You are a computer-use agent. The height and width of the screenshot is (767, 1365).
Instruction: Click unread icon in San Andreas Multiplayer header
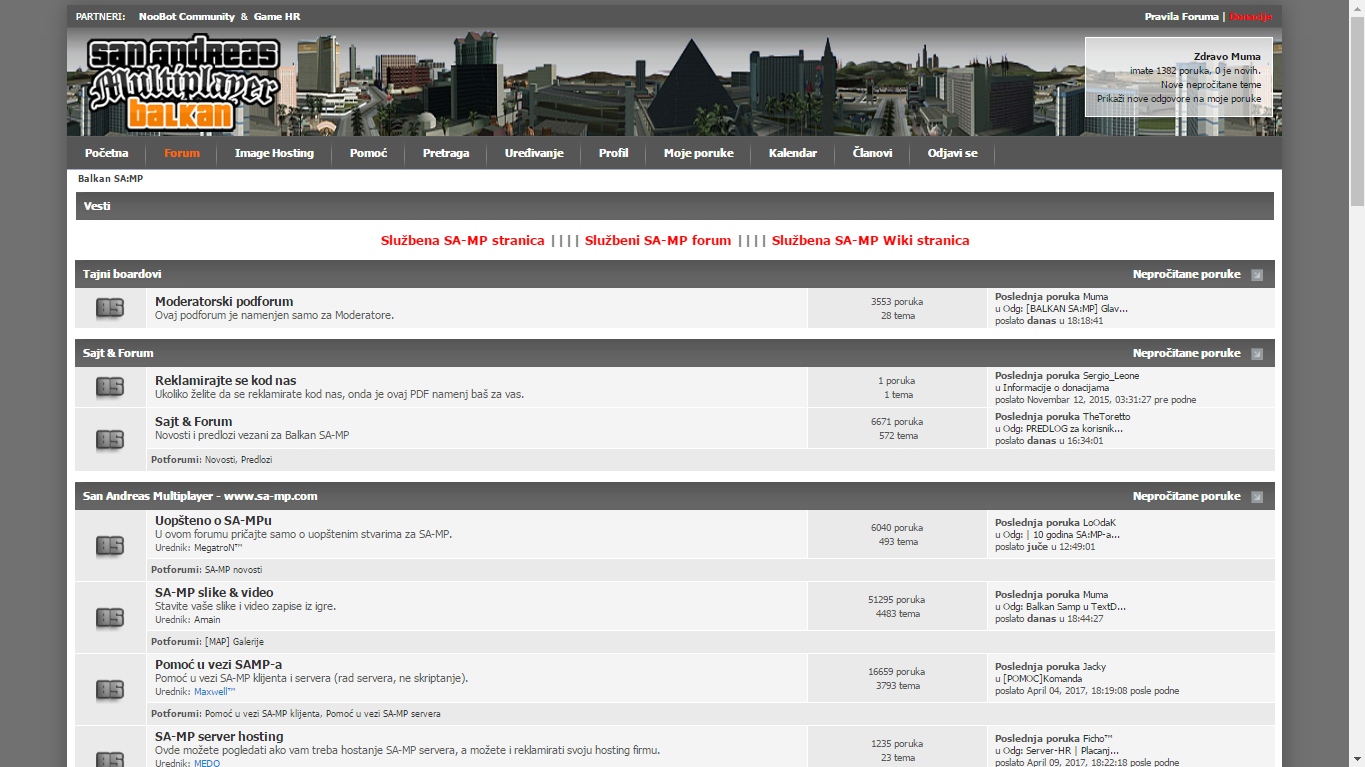click(x=1257, y=497)
